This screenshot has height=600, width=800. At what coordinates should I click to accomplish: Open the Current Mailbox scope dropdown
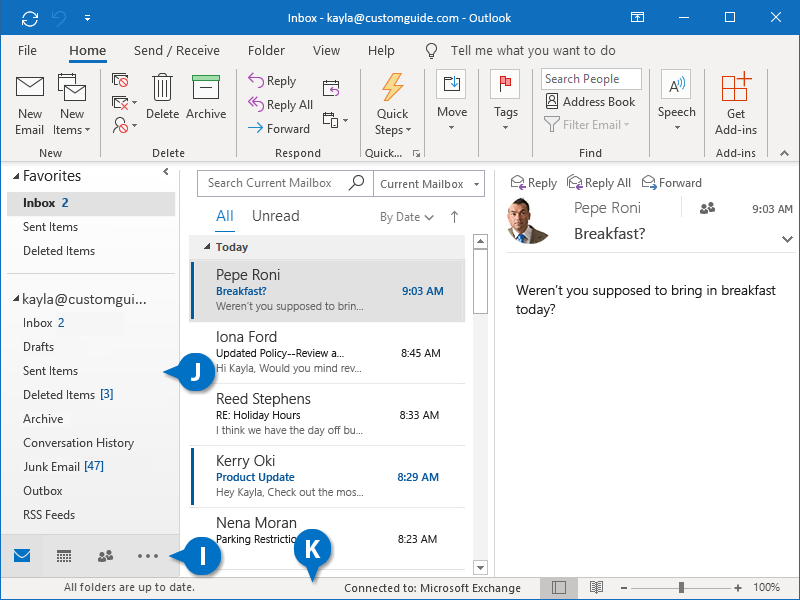tap(430, 184)
